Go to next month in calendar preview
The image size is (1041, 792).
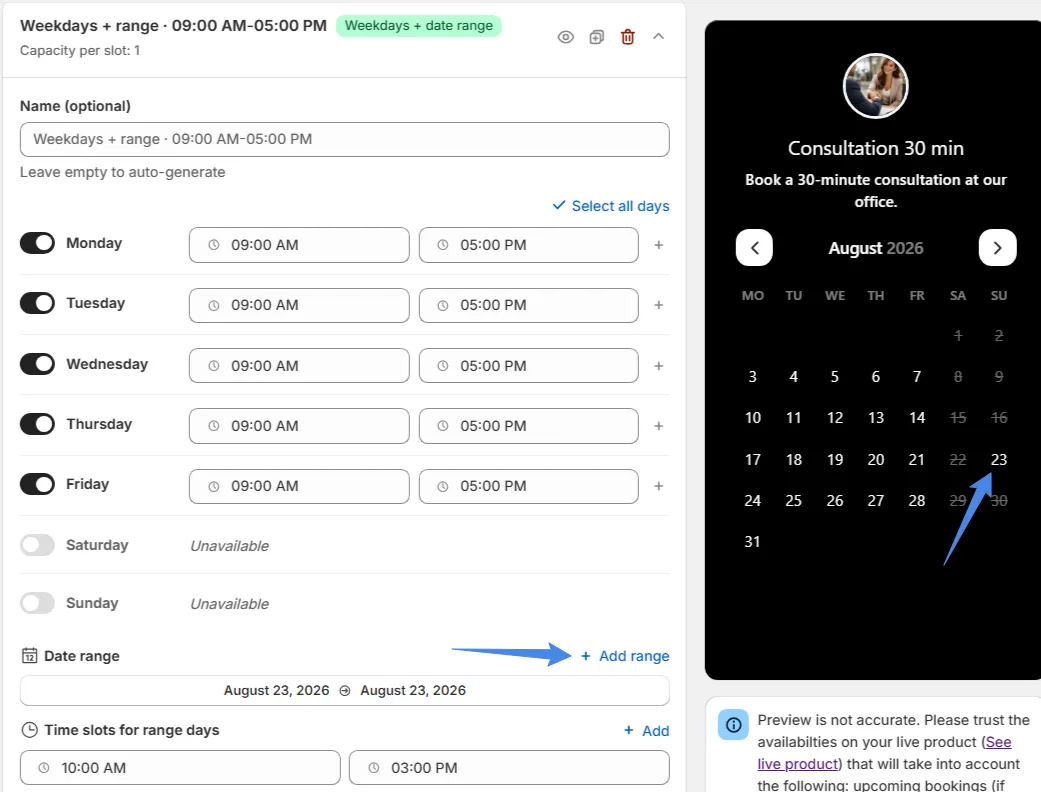pyautogui.click(x=997, y=248)
